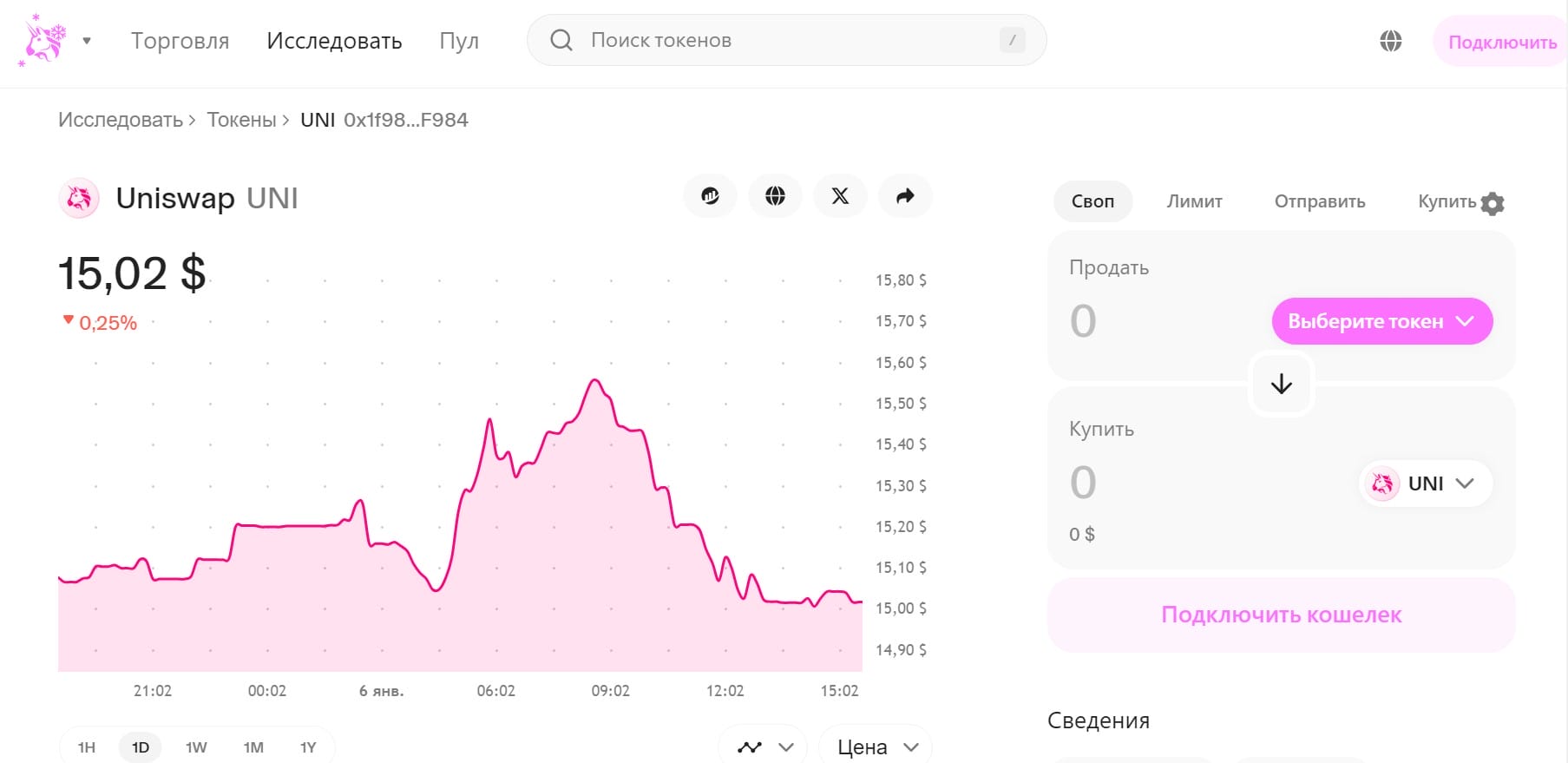The width and height of the screenshot is (1568, 763).
Task: Select the 1W time range
Action: [x=196, y=747]
